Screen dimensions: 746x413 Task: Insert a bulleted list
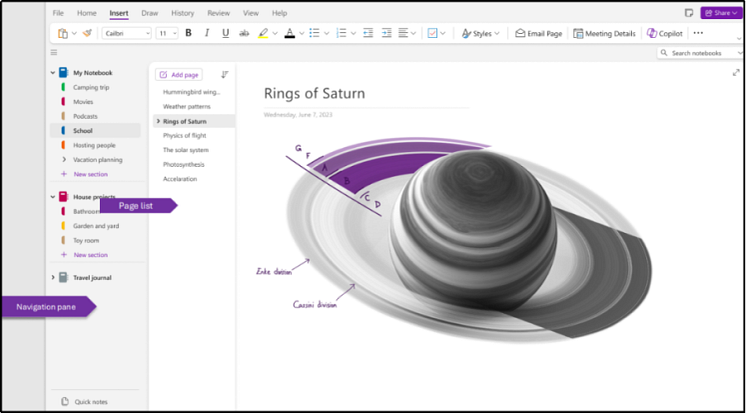click(x=314, y=33)
